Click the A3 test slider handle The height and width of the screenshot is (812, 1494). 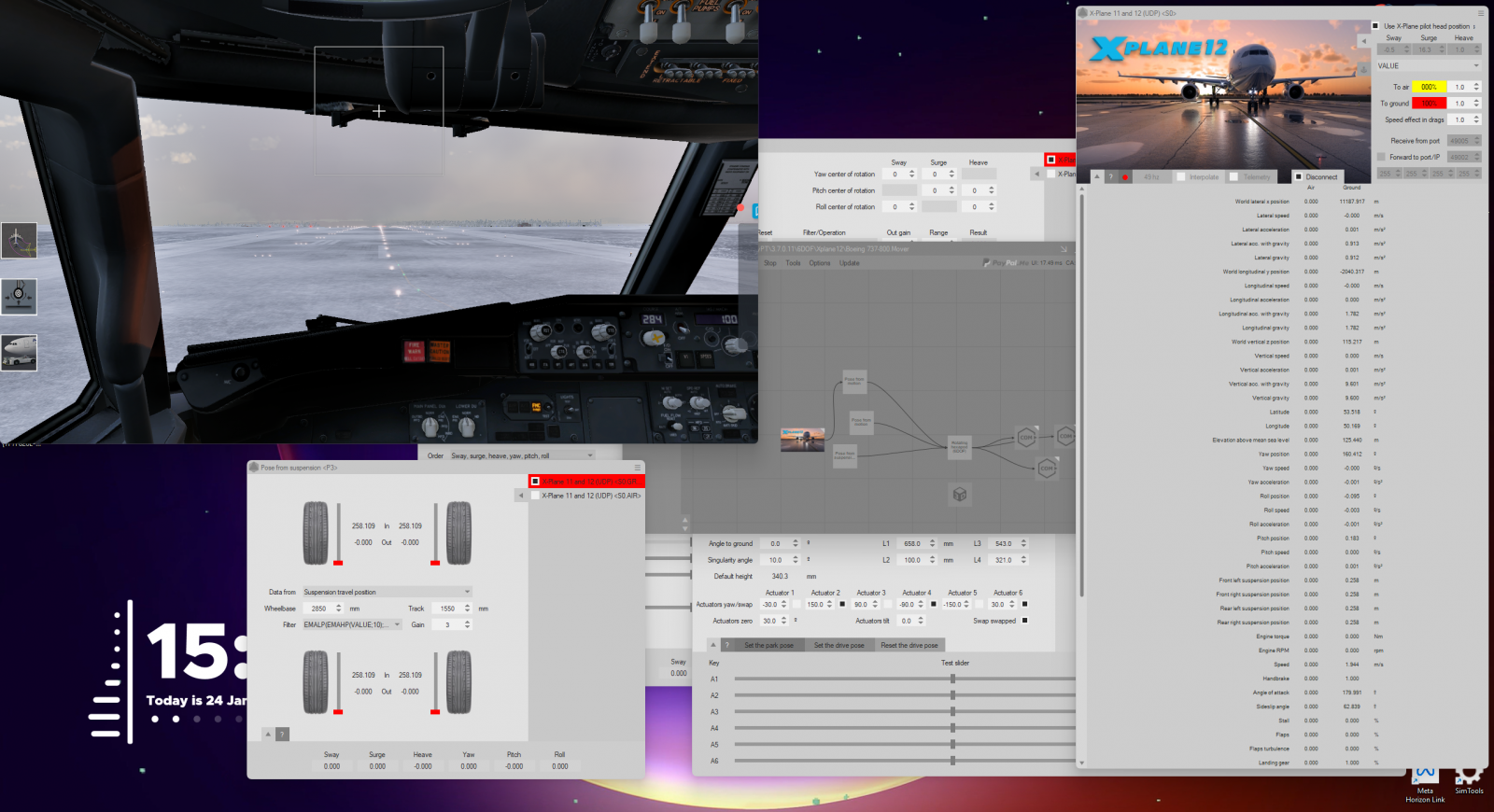pyautogui.click(x=952, y=712)
